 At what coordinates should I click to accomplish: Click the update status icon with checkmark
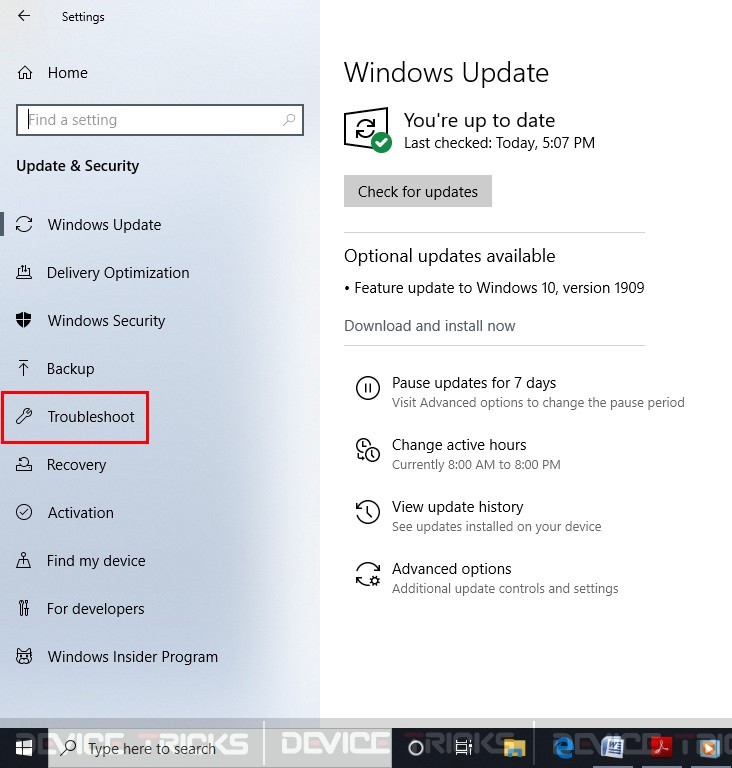367,130
